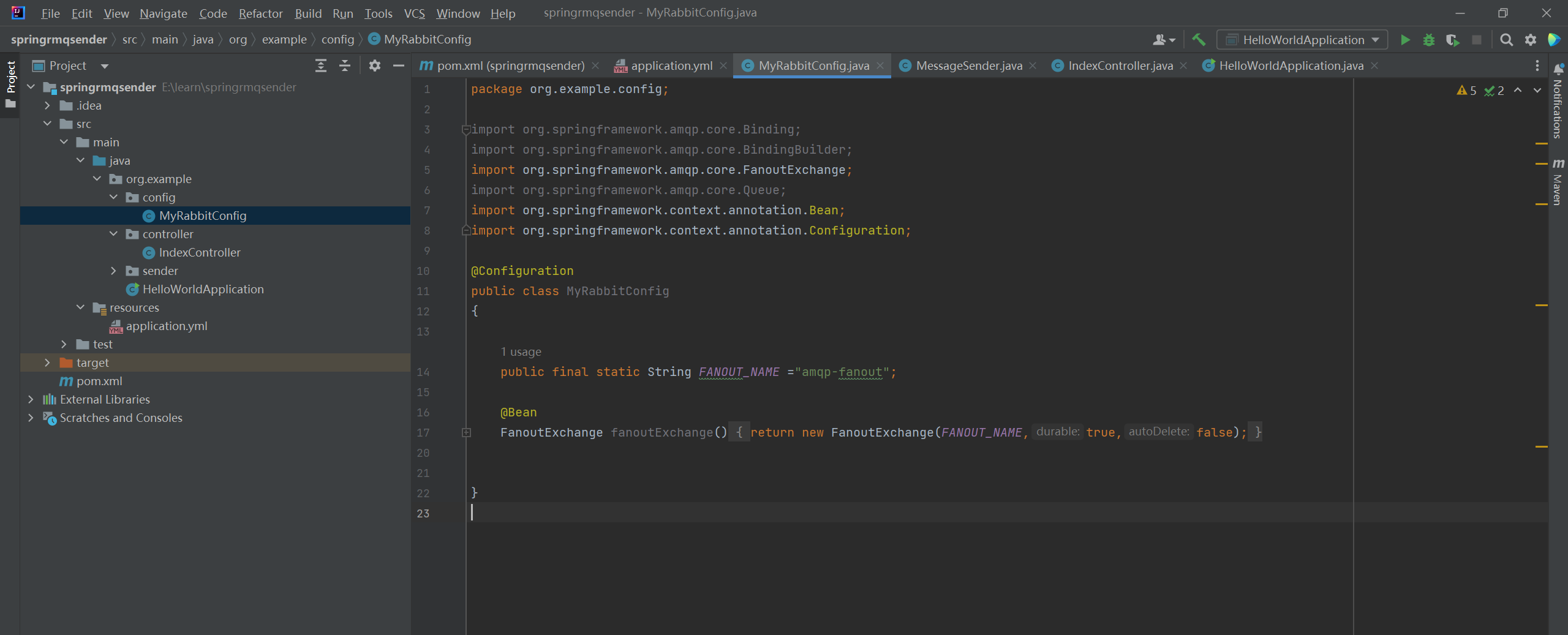Click the @Bean annotation on line 16
This screenshot has height=635, width=1568.
(518, 412)
